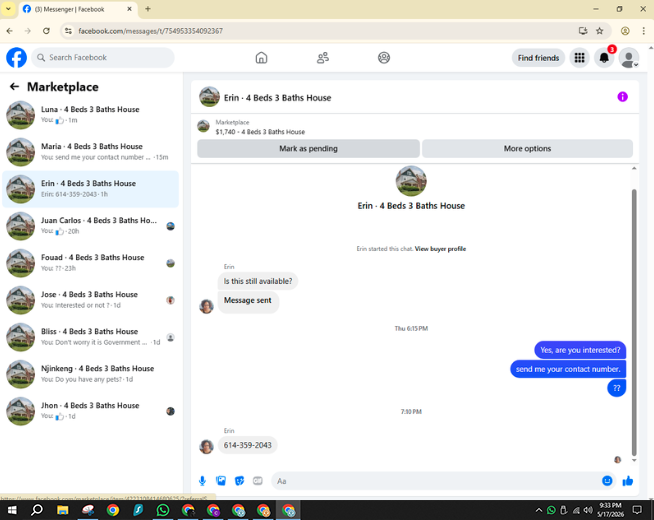The image size is (654, 520).
Task: Click the Search Facebook box
Action: [x=103, y=58]
